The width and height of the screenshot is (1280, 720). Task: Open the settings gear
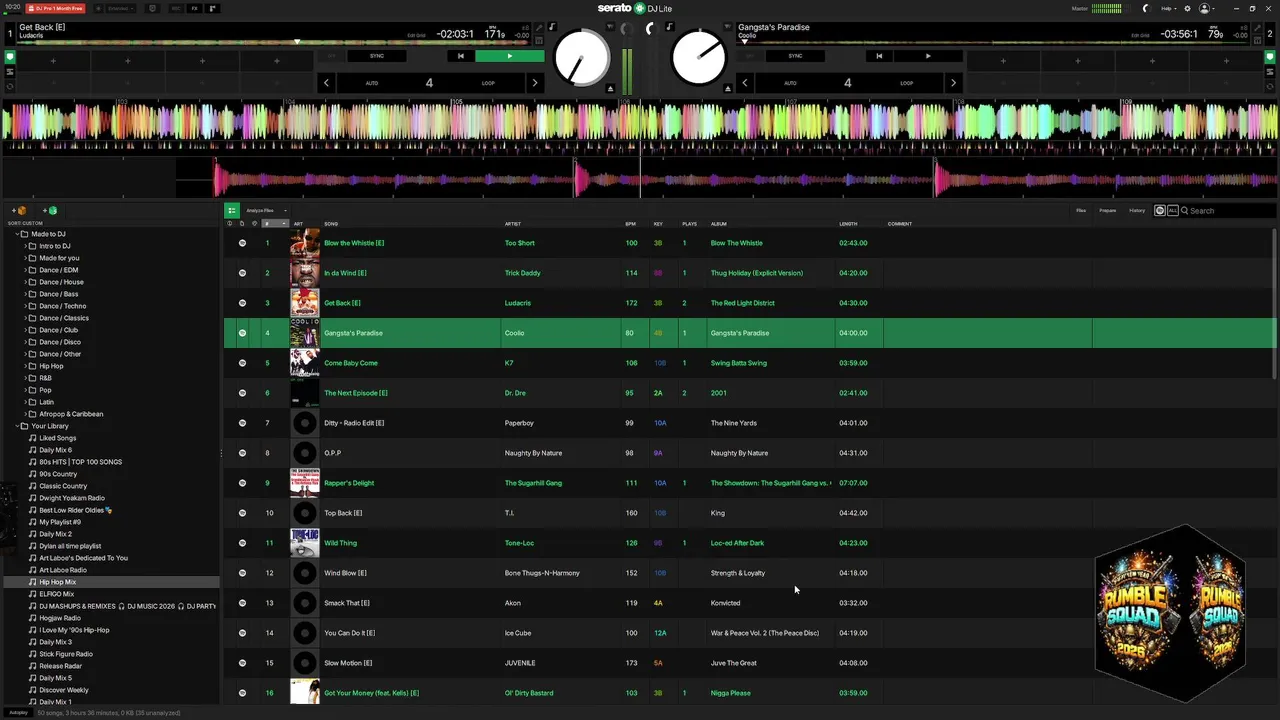[x=1188, y=8]
